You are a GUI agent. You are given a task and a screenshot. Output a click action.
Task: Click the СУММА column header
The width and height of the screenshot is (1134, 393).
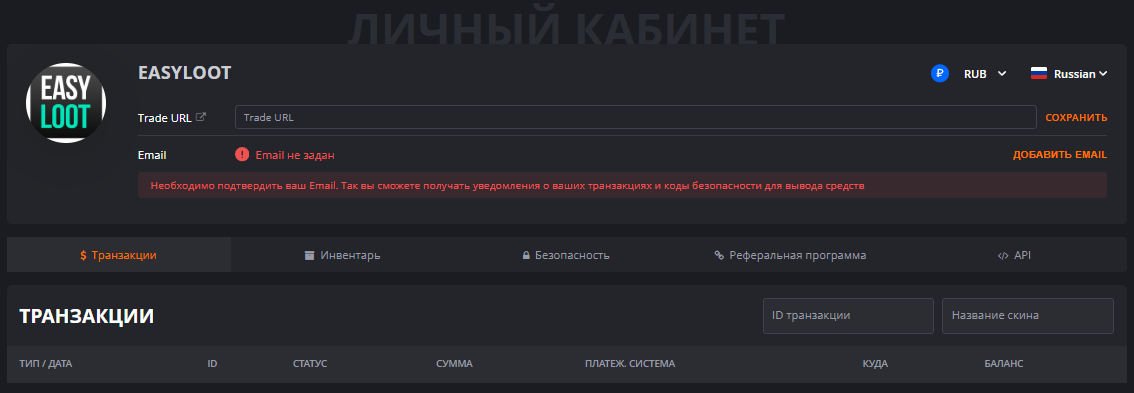pos(454,363)
